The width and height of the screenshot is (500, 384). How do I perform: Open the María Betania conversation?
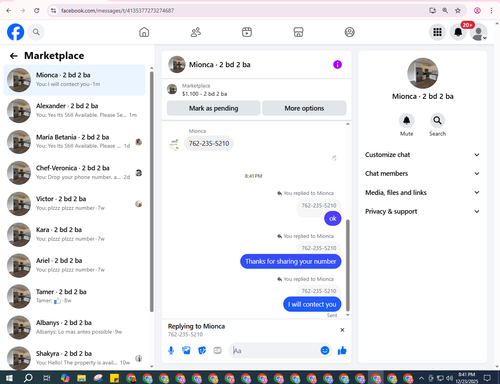(x=74, y=142)
